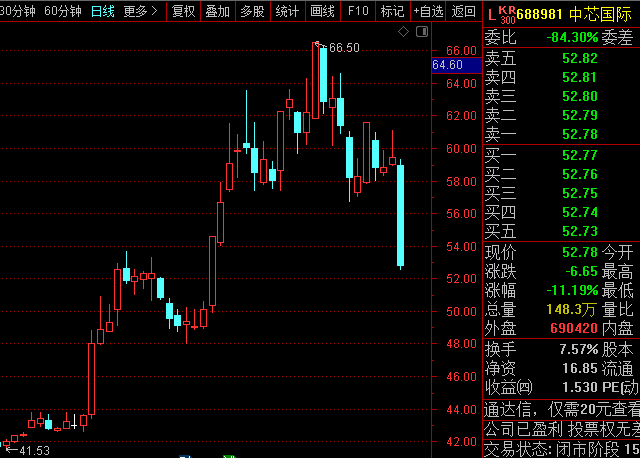The height and width of the screenshot is (458, 640).
Task: Click the 涨幅 value -11.19%
Action: [x=572, y=290]
